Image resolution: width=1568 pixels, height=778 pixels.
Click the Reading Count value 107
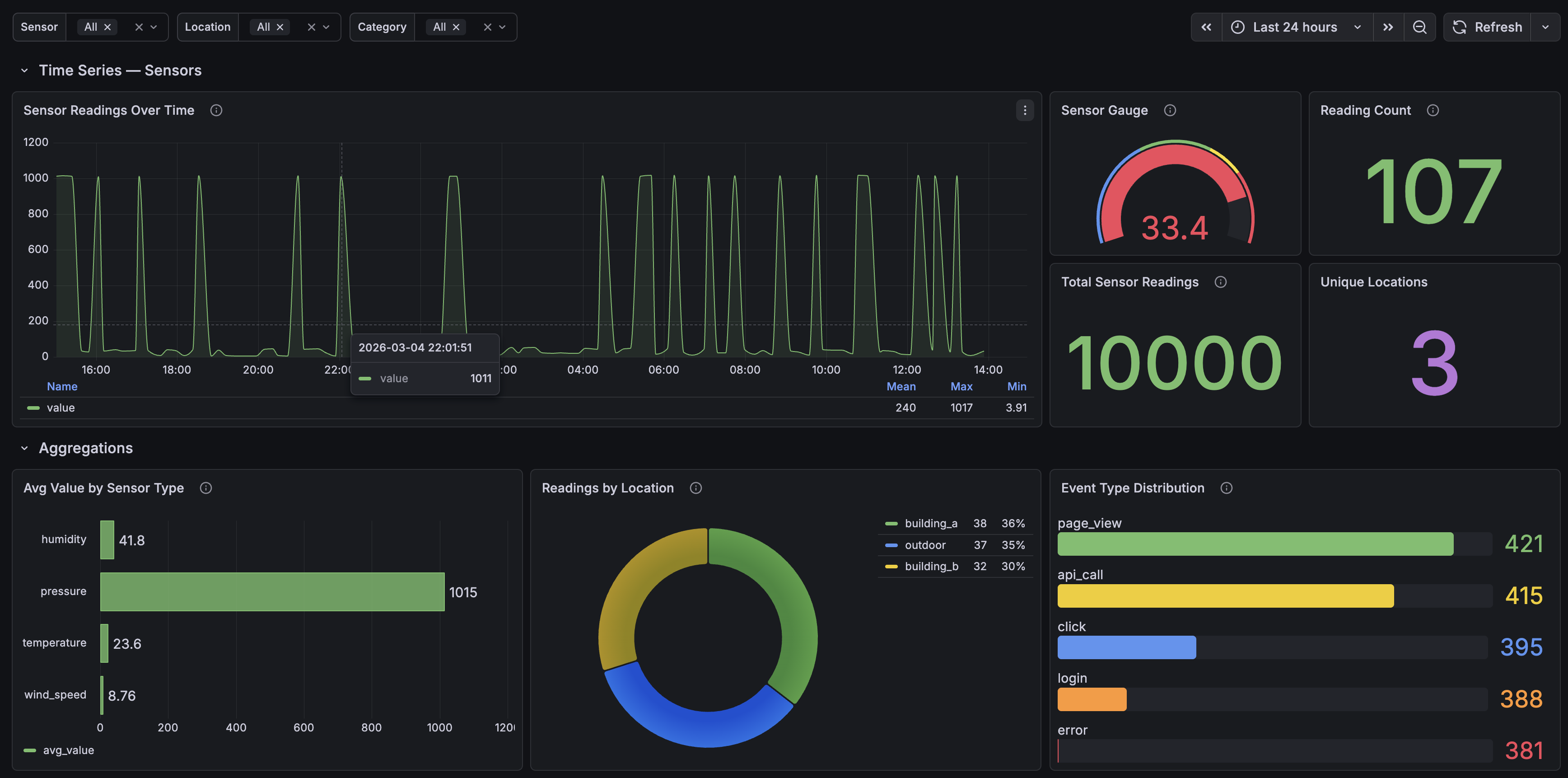[x=1434, y=191]
